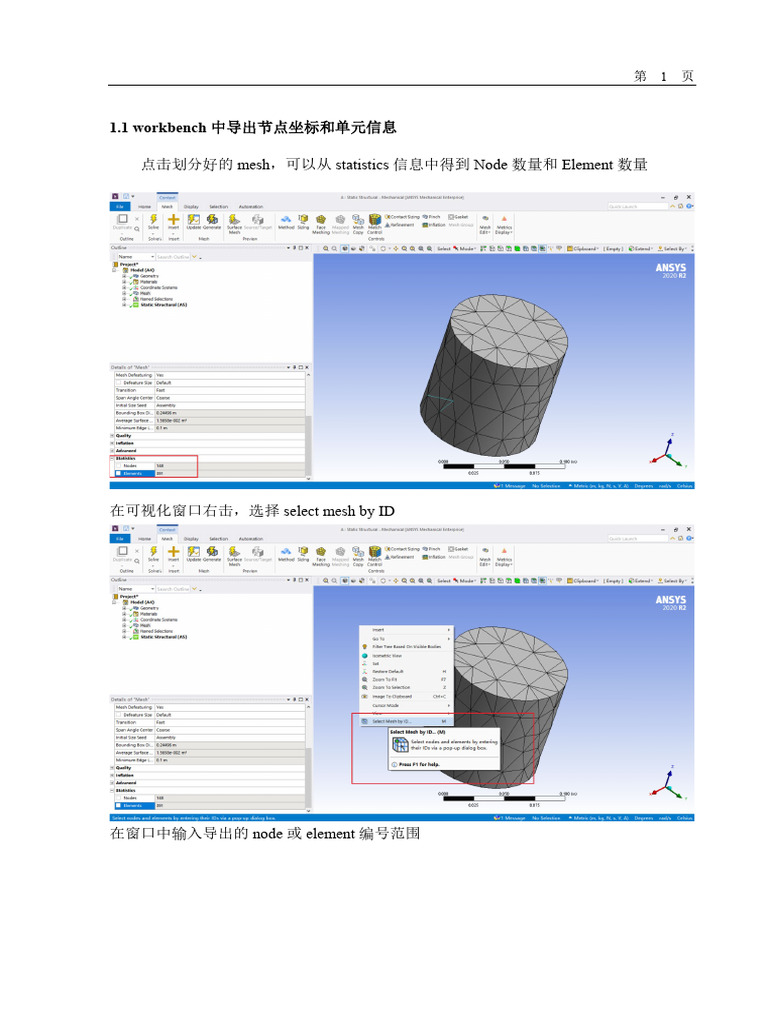The image size is (768, 1024).
Task: Expand the Advanced section in second screenshot details
Action: pos(112,783)
